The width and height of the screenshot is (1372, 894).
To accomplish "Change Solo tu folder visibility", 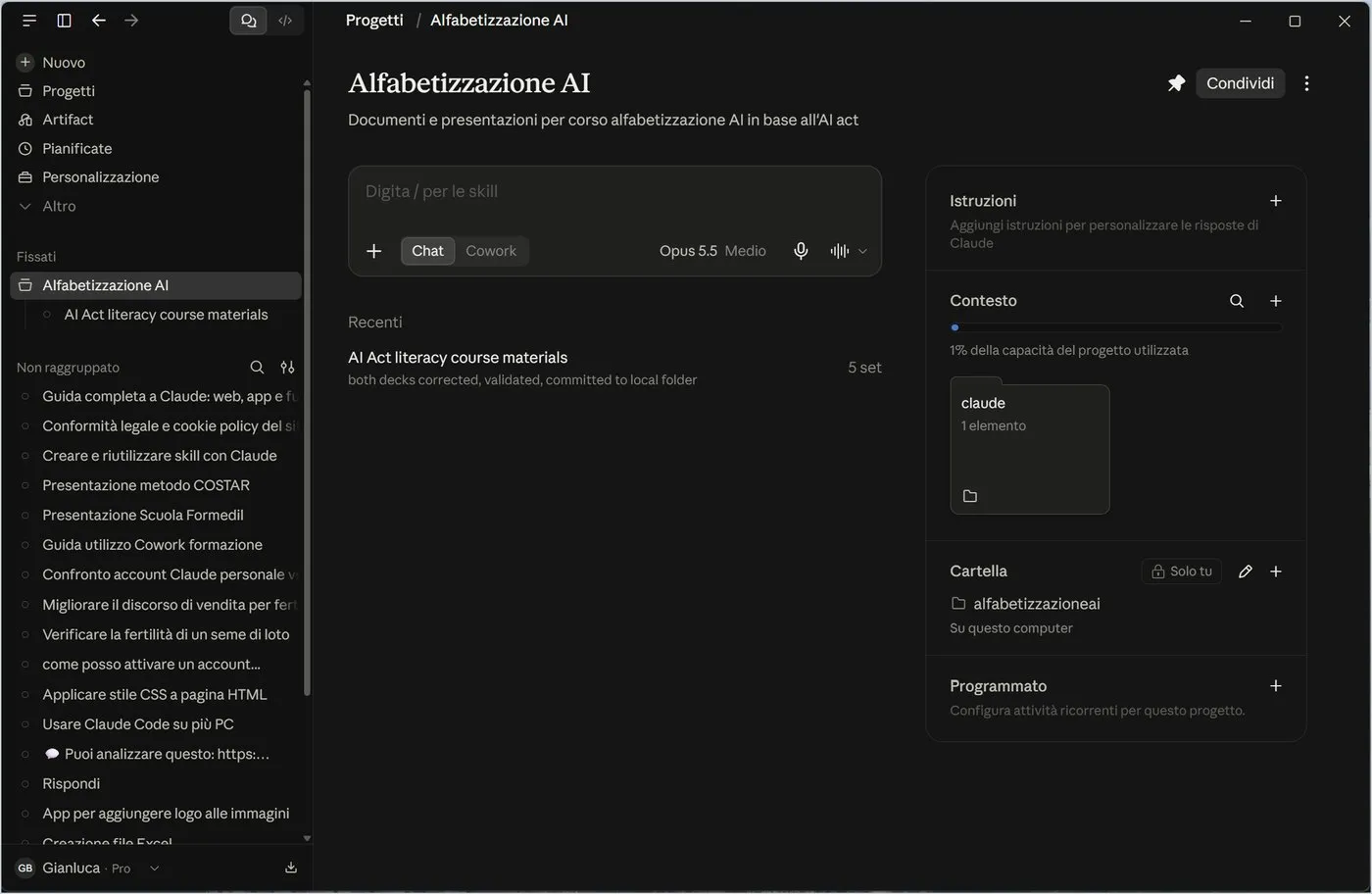I will (x=1182, y=571).
